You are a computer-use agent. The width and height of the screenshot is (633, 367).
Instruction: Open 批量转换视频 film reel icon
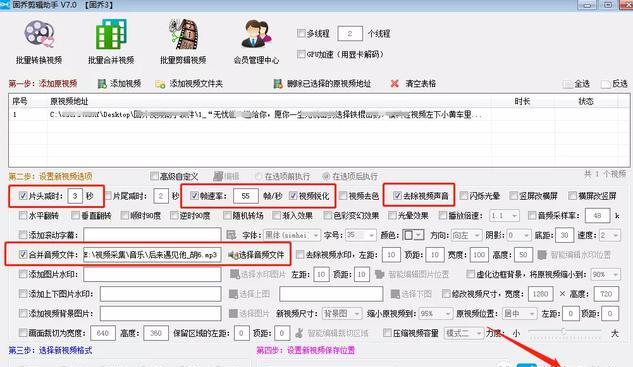(x=39, y=34)
